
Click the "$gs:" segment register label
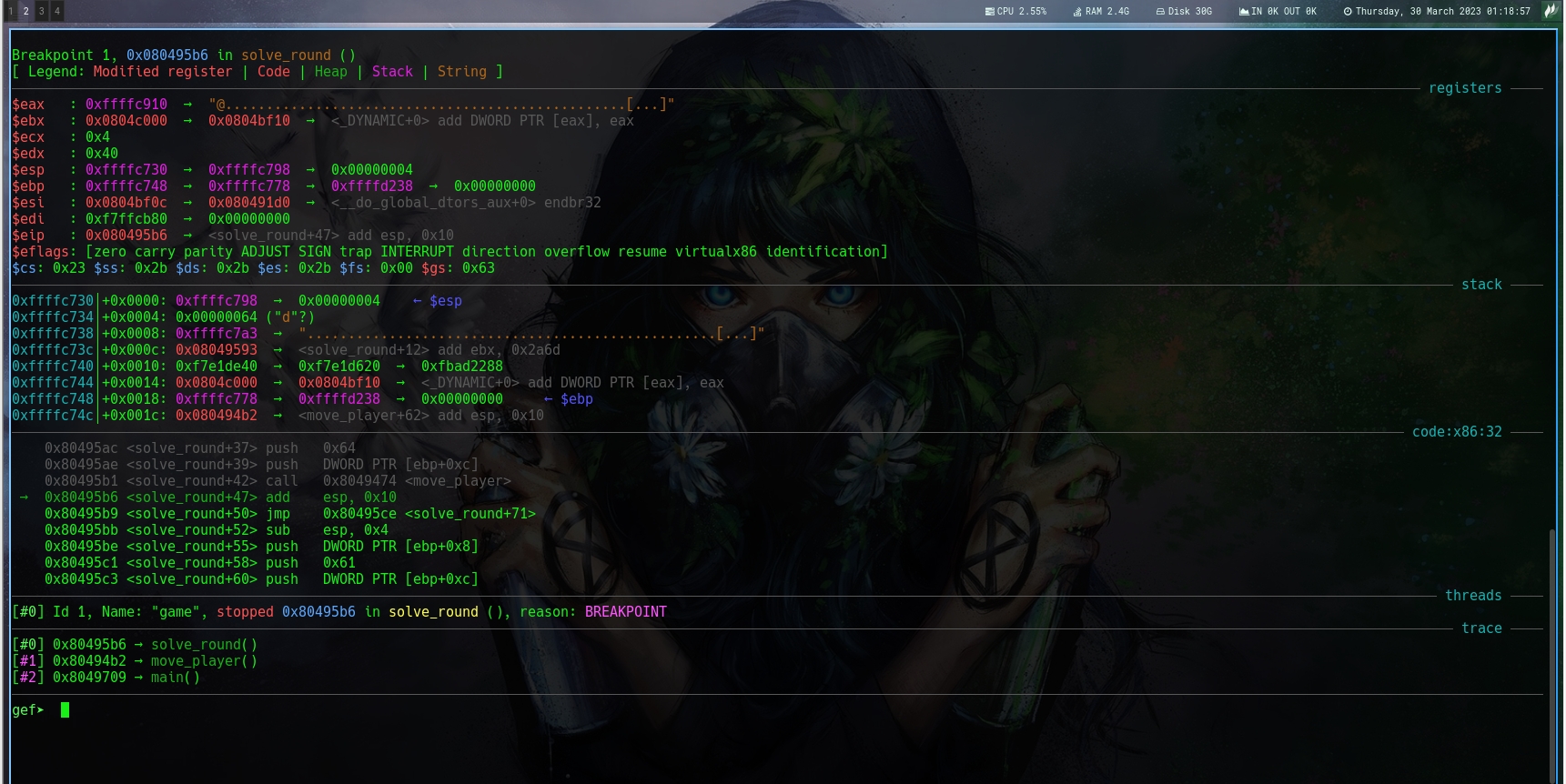(x=438, y=267)
